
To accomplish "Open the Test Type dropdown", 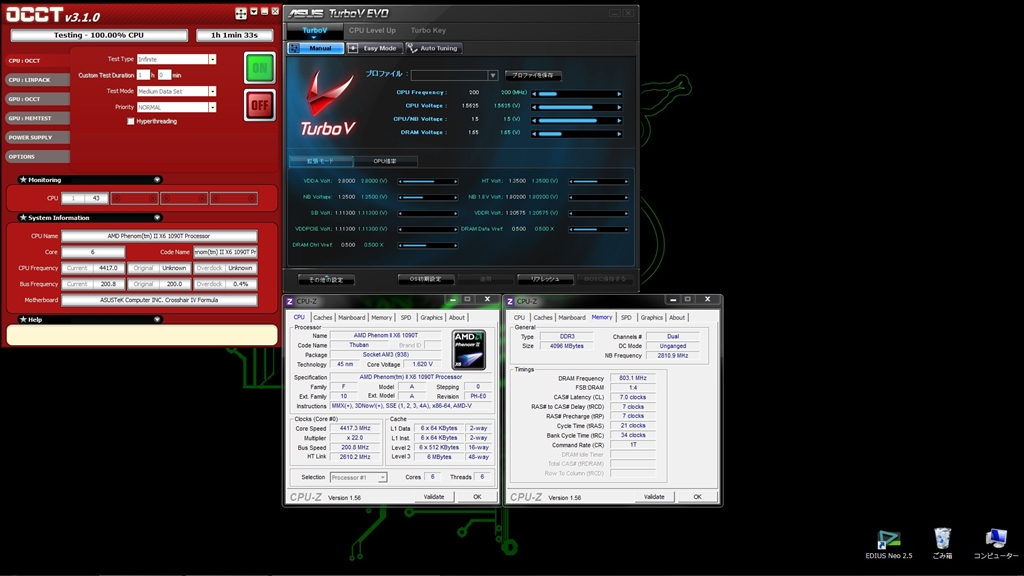I will (212, 59).
